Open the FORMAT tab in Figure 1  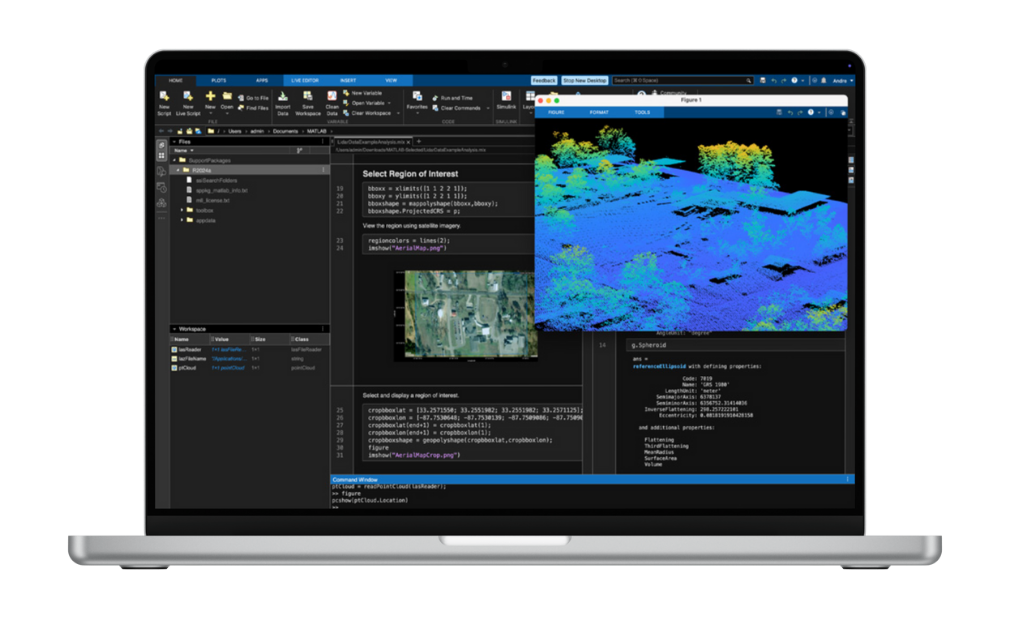point(599,112)
